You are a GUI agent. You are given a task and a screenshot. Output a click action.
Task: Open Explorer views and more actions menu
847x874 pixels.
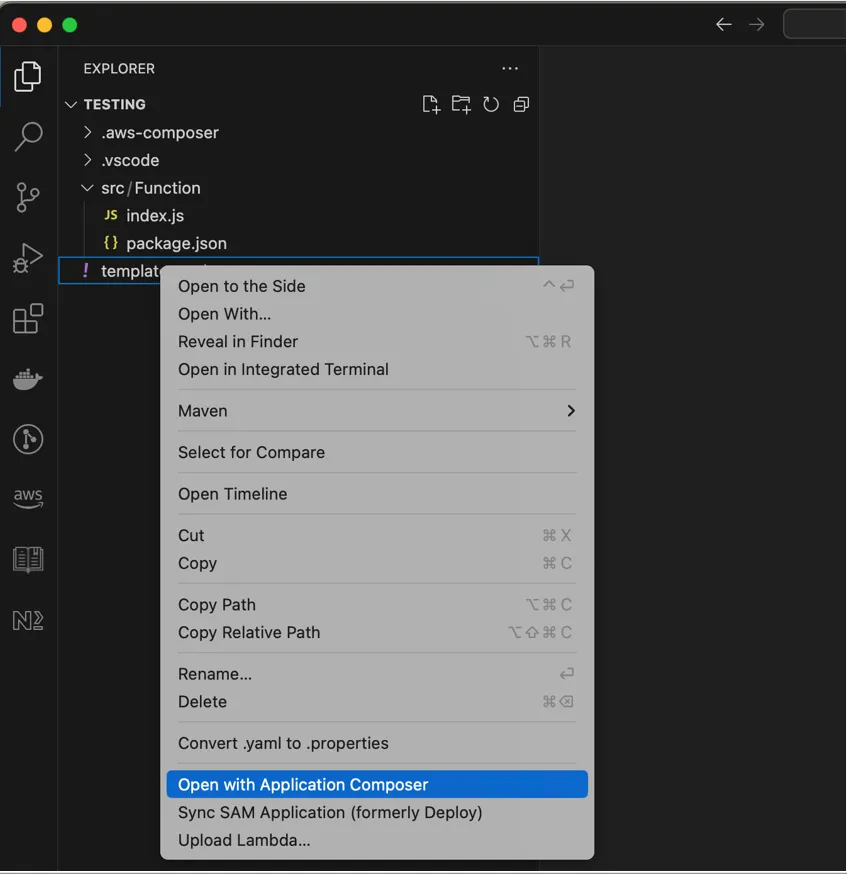pos(510,69)
